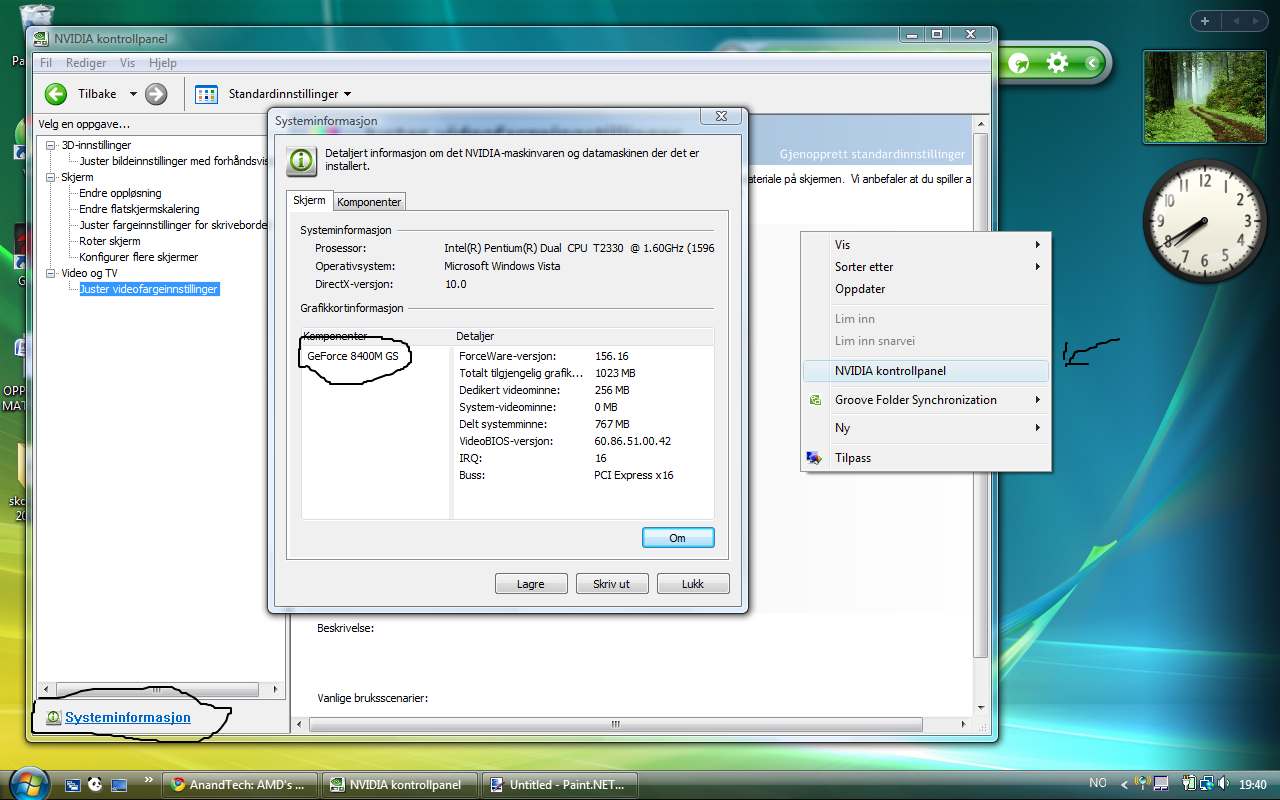
Task: Open the Tilbake history dropdown arrow
Action: 133,94
